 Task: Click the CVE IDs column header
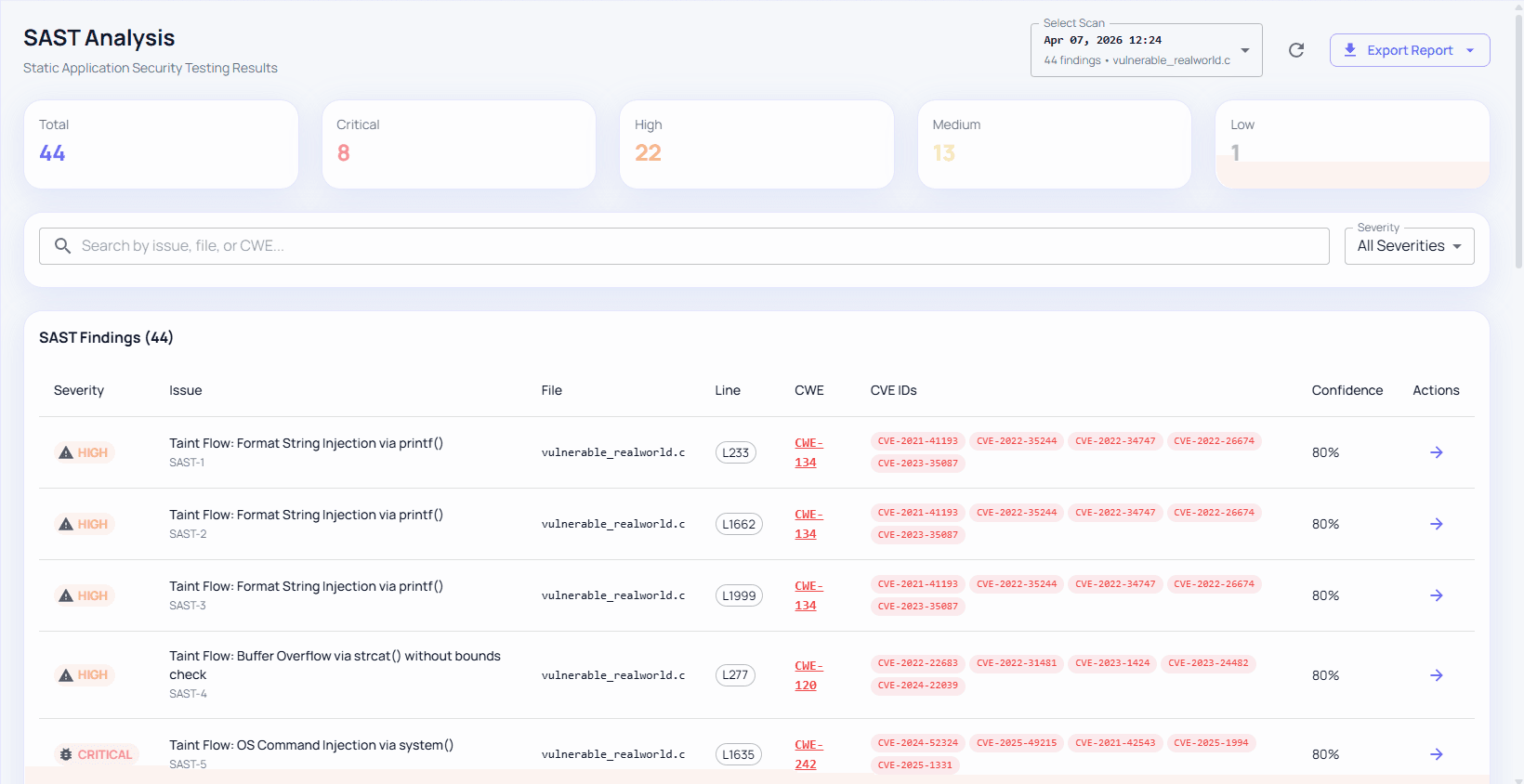(x=894, y=391)
